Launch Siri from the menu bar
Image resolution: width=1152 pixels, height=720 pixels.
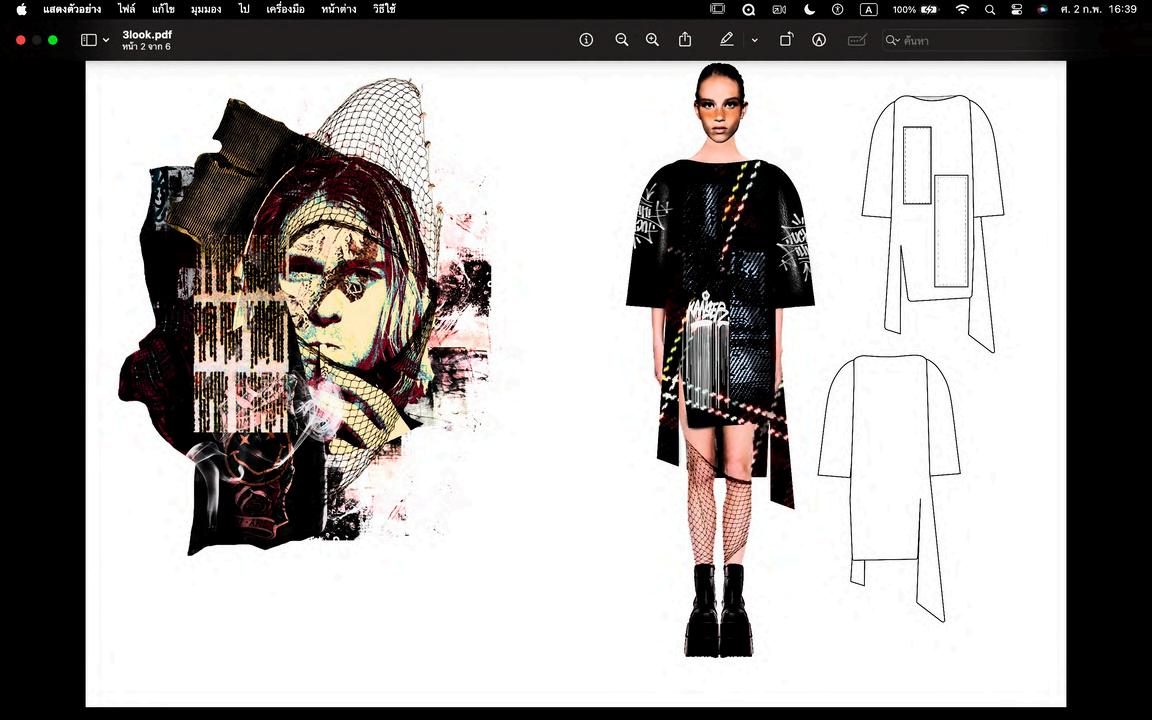(1042, 10)
